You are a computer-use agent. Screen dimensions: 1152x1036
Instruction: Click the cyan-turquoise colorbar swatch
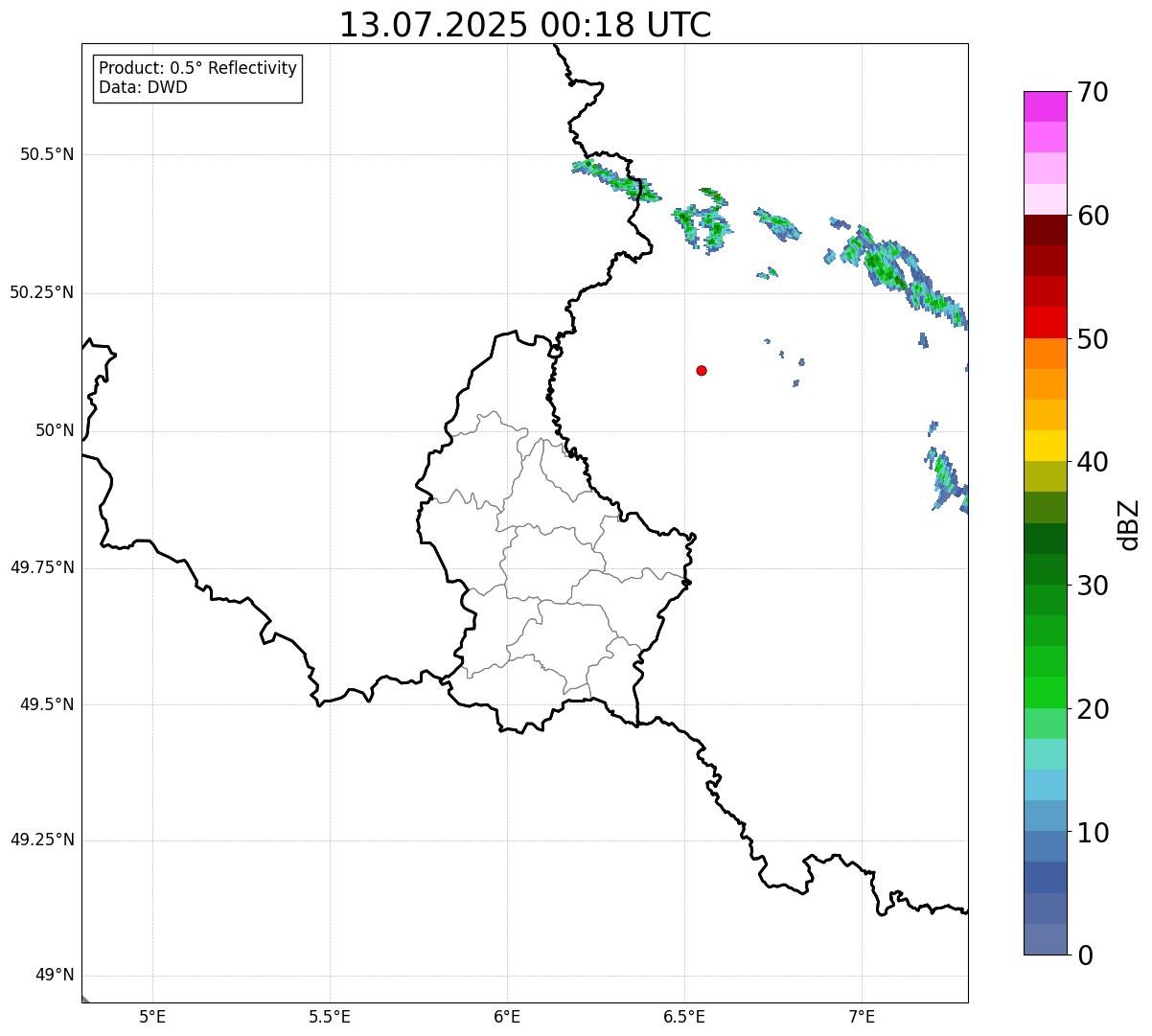coord(1045,754)
